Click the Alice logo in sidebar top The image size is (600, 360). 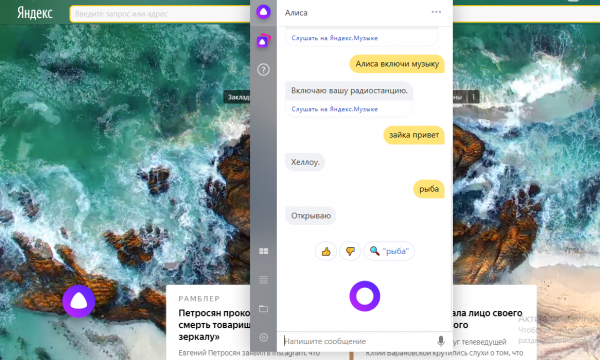pos(263,12)
